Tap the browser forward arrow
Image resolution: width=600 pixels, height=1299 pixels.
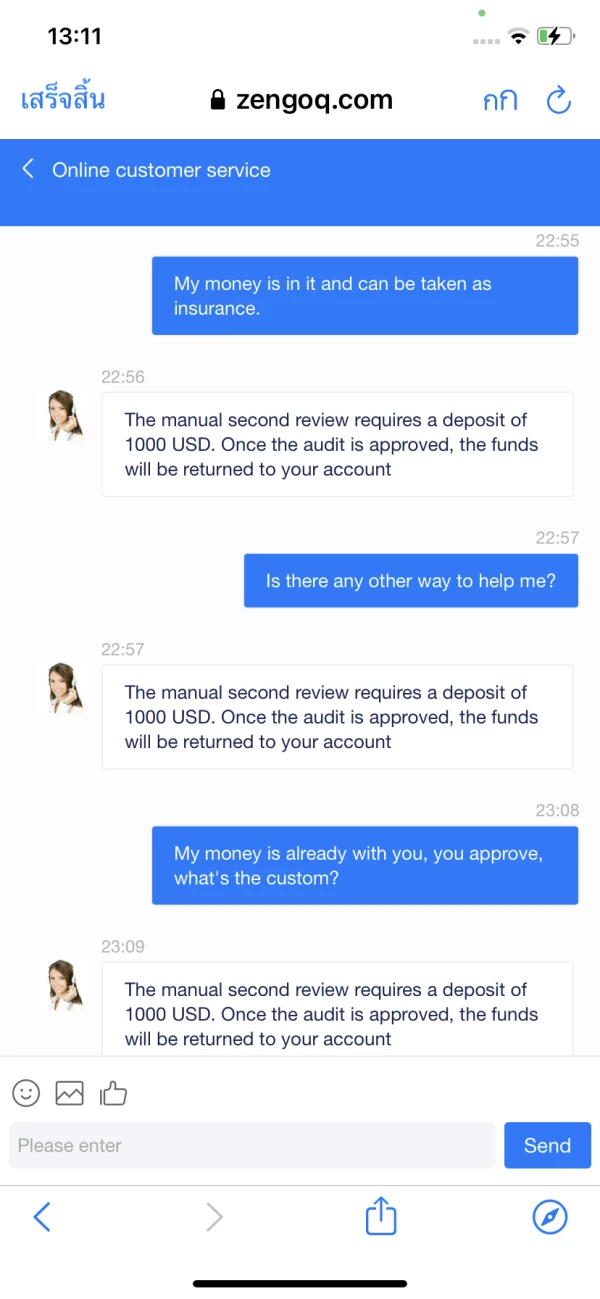click(x=214, y=1216)
